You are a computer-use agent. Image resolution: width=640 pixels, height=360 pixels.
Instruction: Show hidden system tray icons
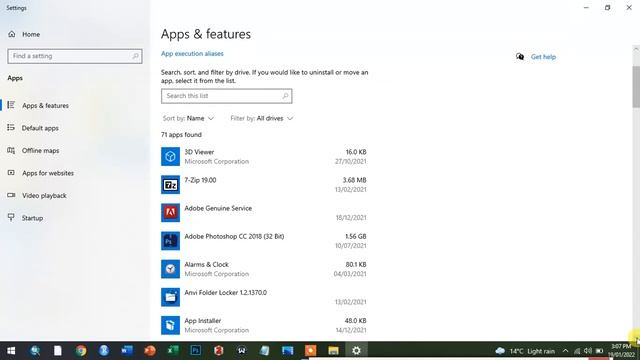tap(565, 351)
